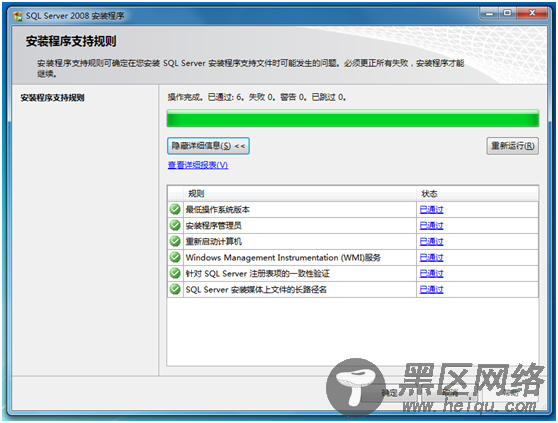Close the SQL Server 2008 setup window
Image resolution: width=558 pixels, height=423 pixels.
coord(532,14)
